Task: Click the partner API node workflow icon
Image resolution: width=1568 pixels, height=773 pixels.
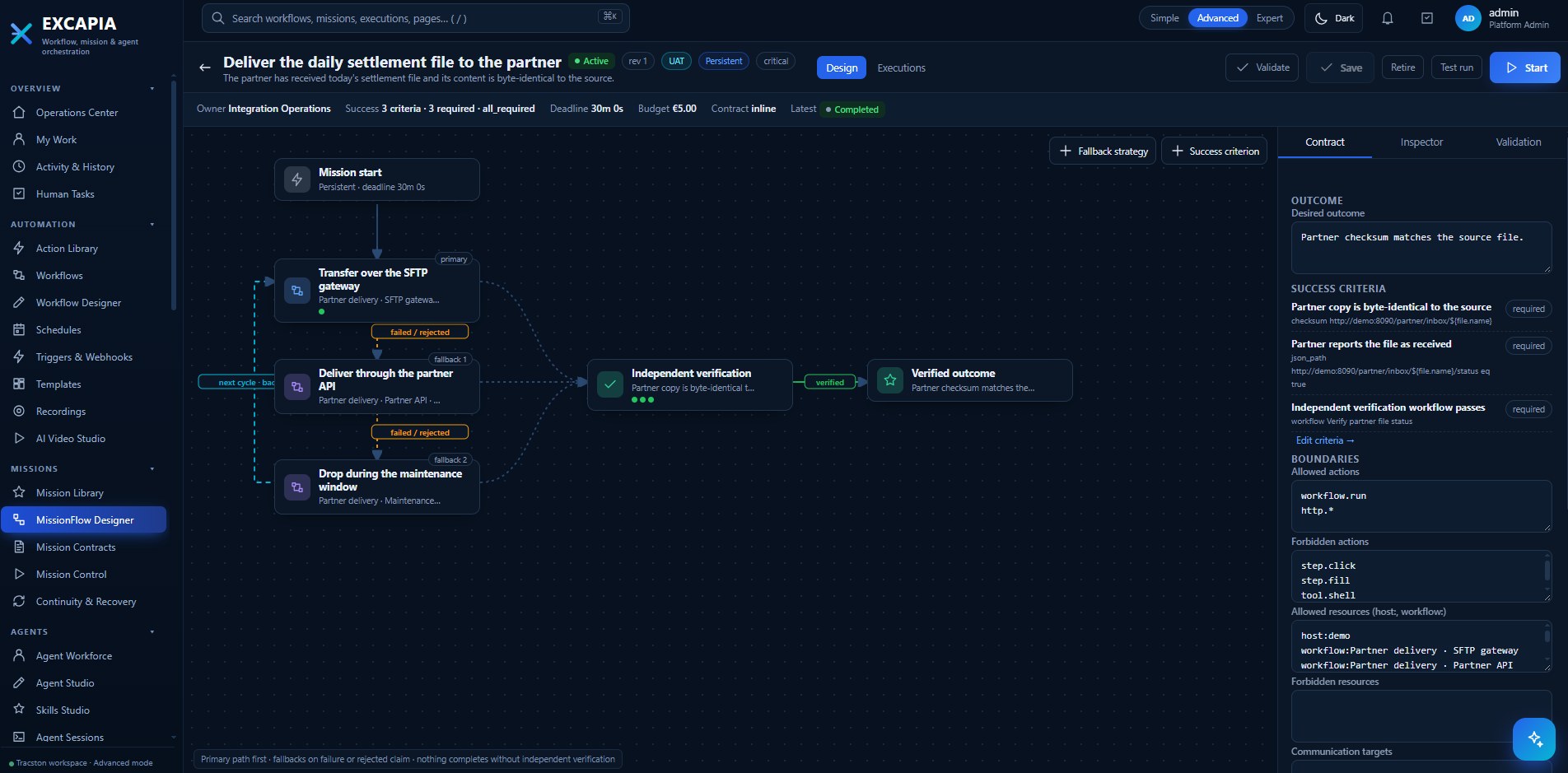Action: pyautogui.click(x=297, y=387)
